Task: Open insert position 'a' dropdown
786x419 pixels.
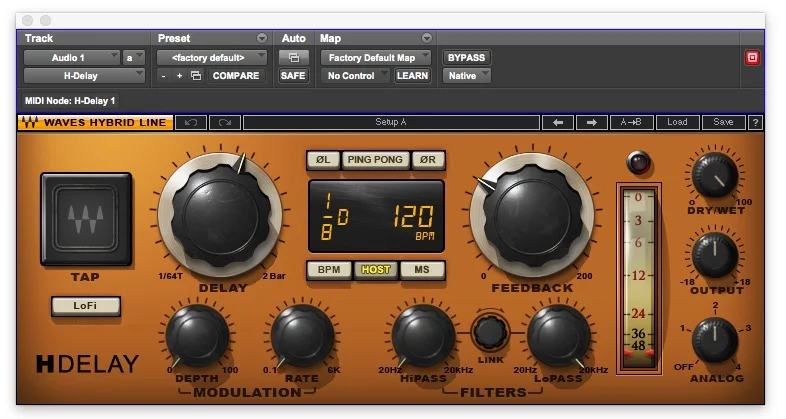Action: click(x=134, y=58)
